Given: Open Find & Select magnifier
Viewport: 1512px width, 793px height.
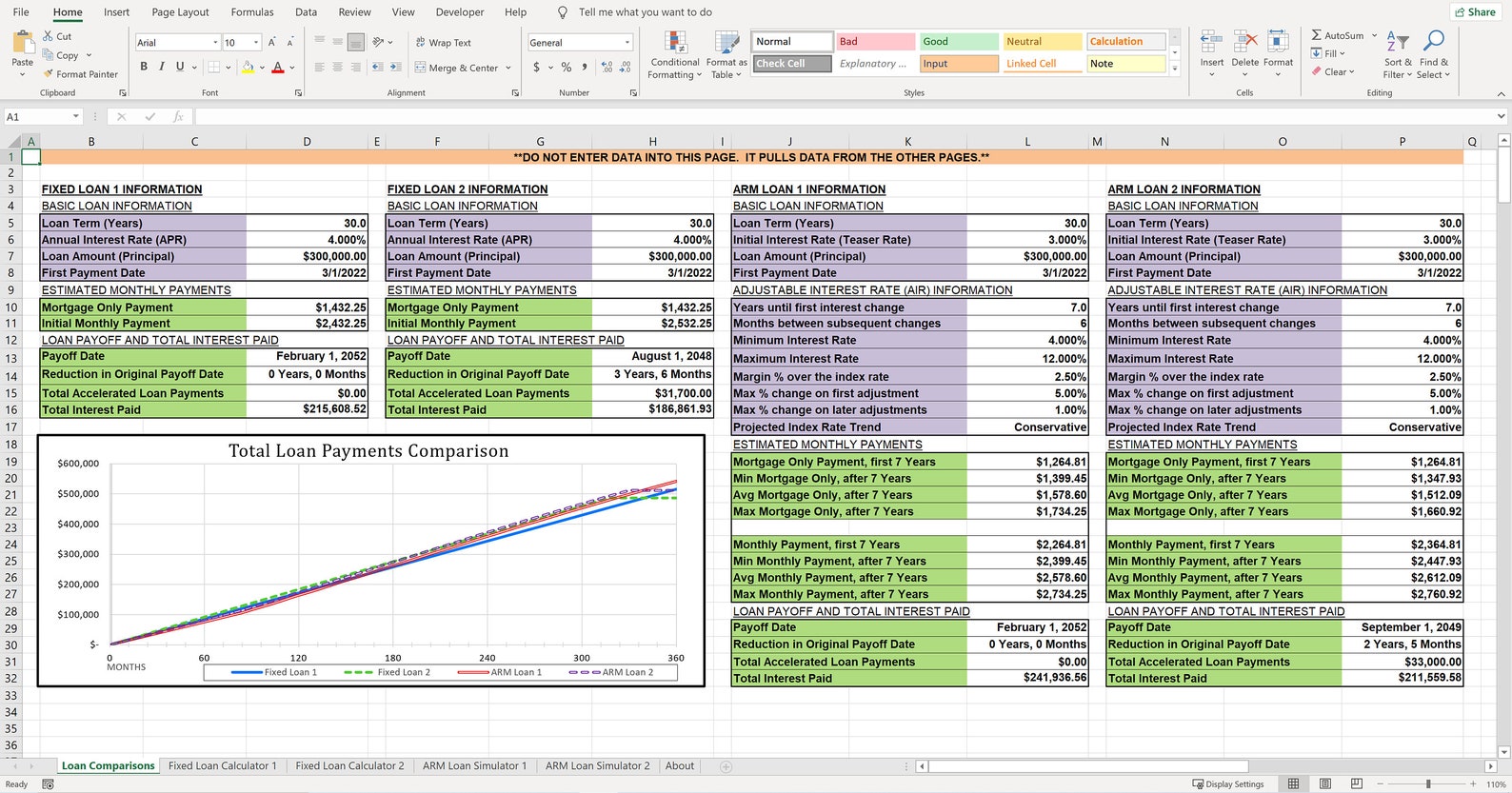Looking at the screenshot, I should (1433, 55).
